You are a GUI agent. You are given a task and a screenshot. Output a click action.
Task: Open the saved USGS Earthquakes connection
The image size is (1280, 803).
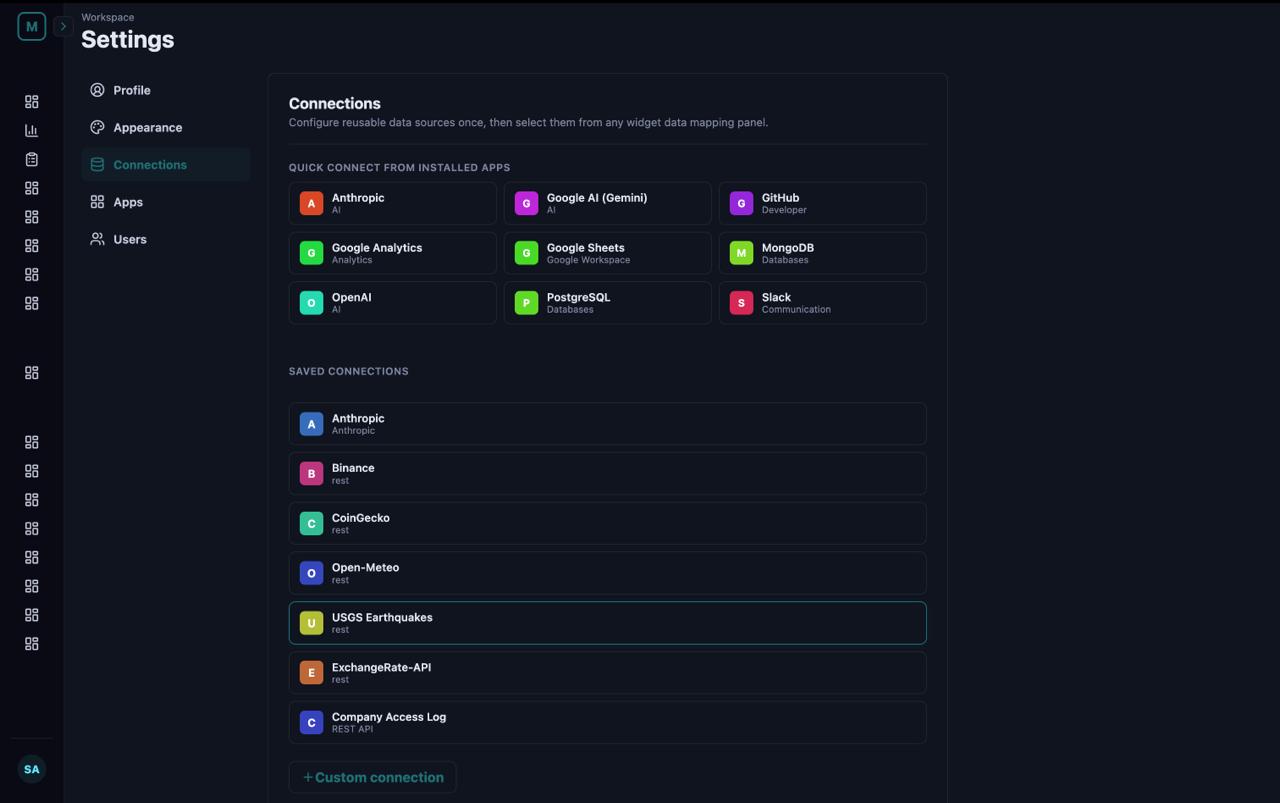(x=607, y=623)
